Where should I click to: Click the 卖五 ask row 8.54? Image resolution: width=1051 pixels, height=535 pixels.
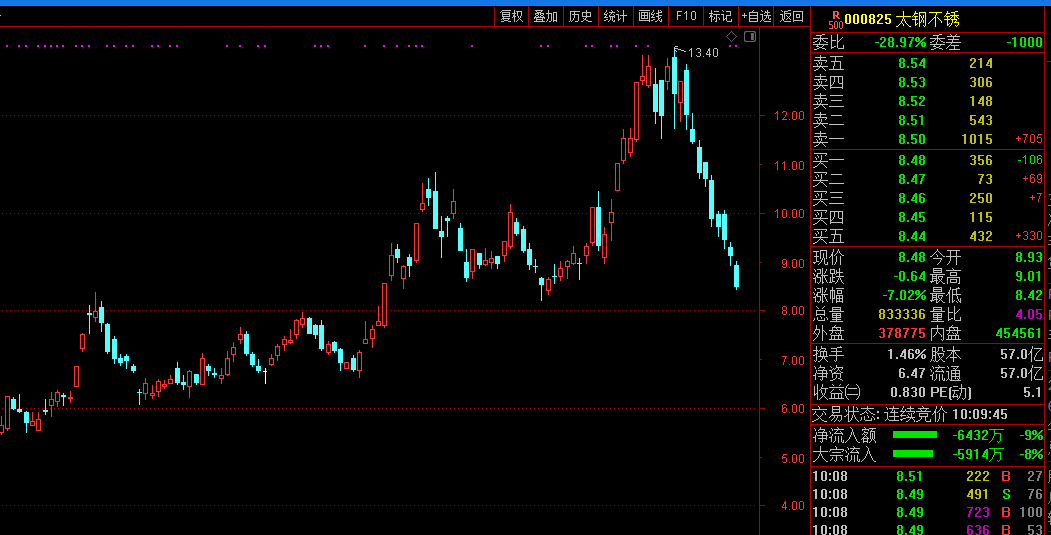[928, 64]
